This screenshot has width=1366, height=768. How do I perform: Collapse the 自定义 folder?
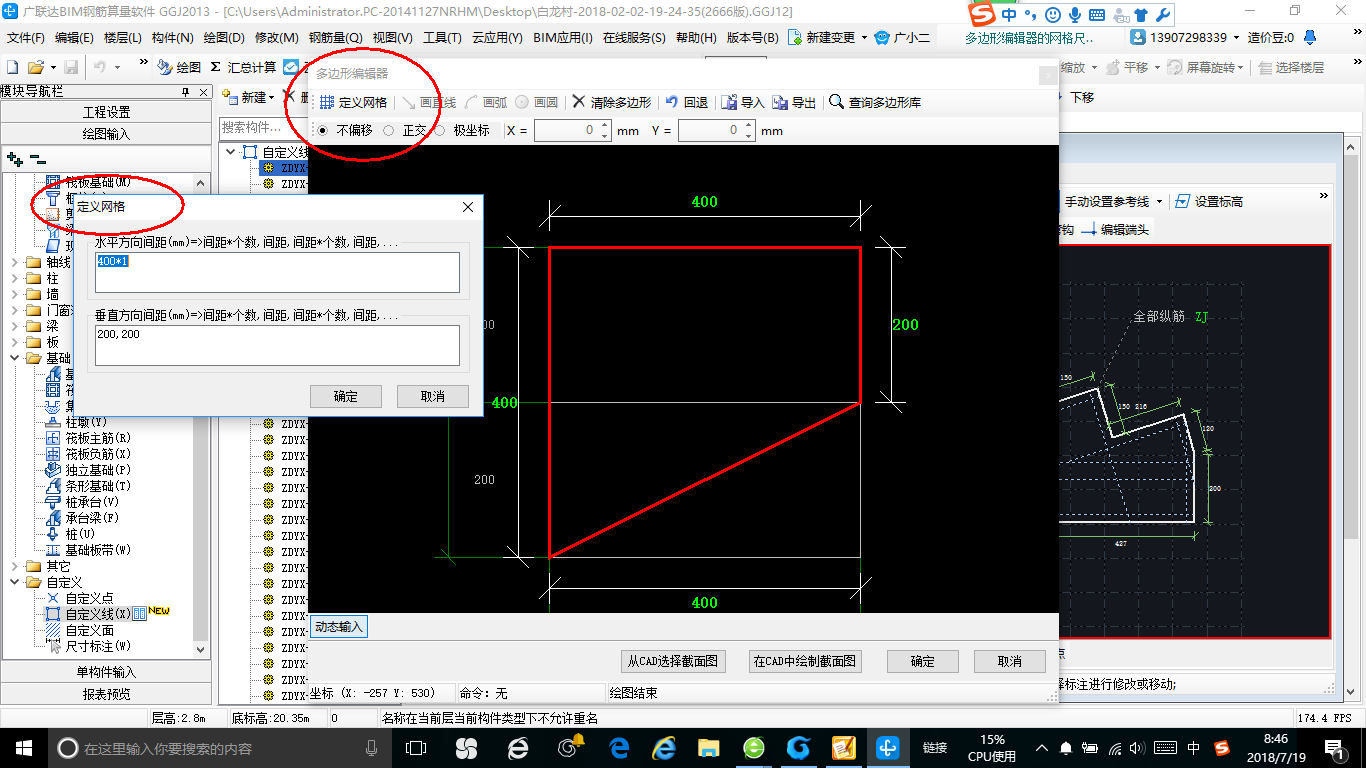tap(14, 582)
